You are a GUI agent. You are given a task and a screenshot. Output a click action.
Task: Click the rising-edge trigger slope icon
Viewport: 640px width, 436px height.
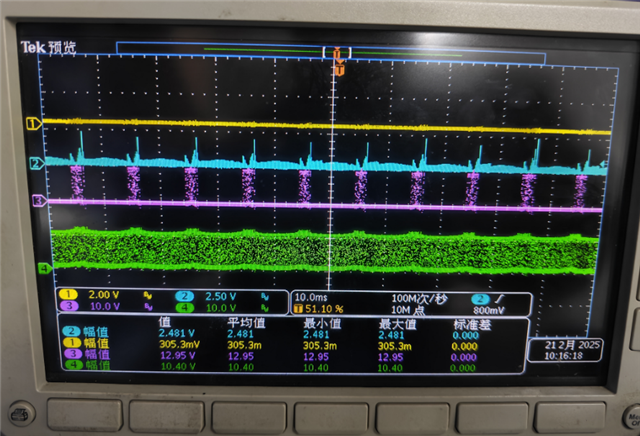500,299
